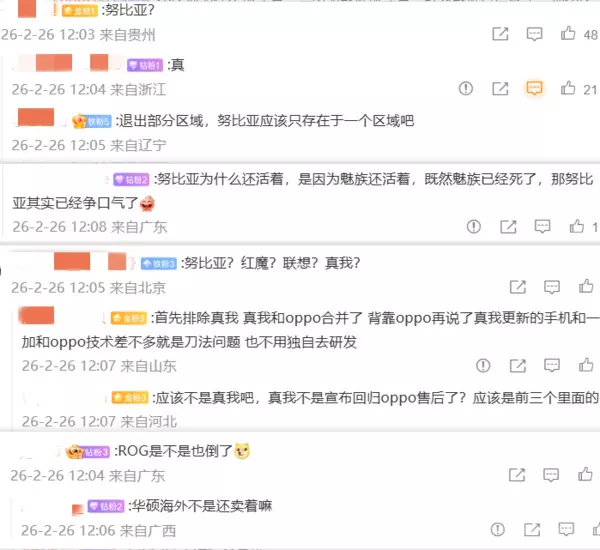Like the 广东 12:08 魅族 comment
Image resolution: width=600 pixels, height=550 pixels.
577,226
